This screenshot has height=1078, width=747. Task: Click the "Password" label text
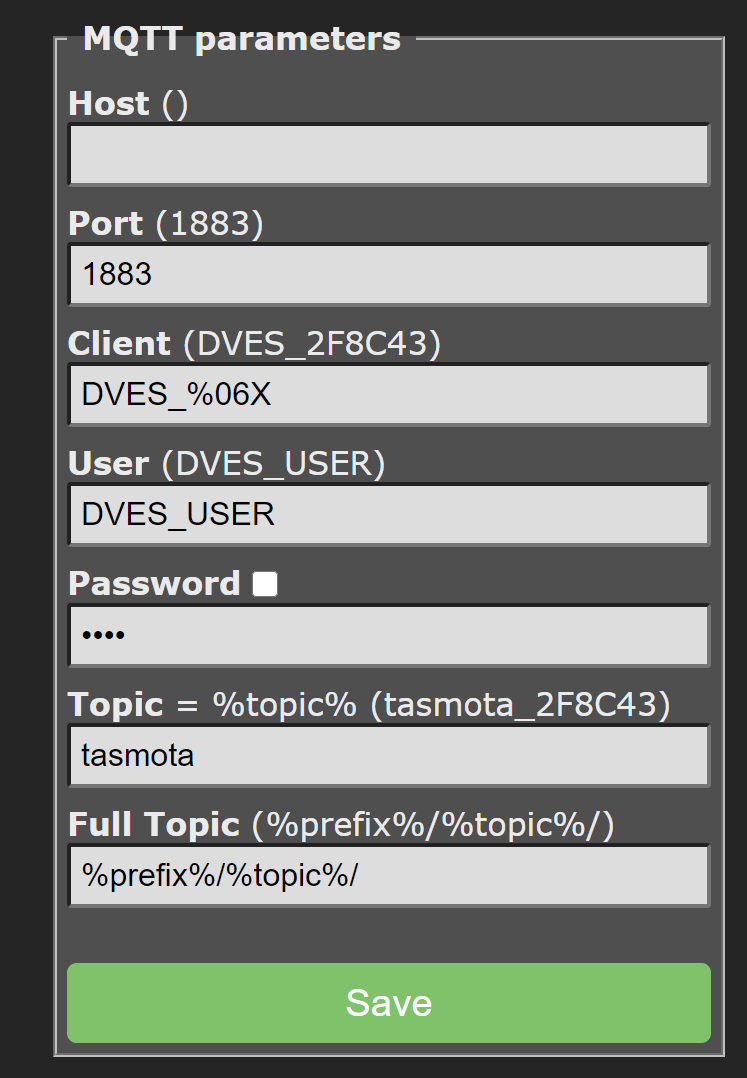pos(154,584)
